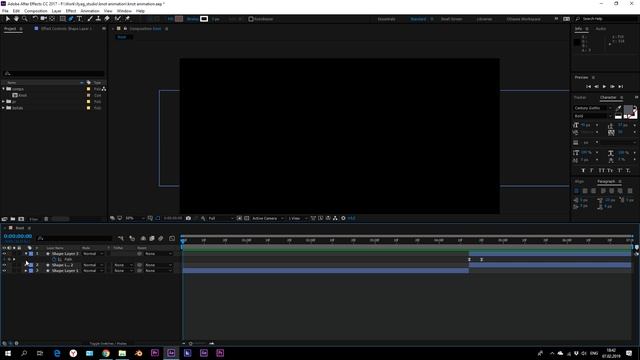Open the Active Camera view dropdown
640x360 pixels.
(x=267, y=218)
